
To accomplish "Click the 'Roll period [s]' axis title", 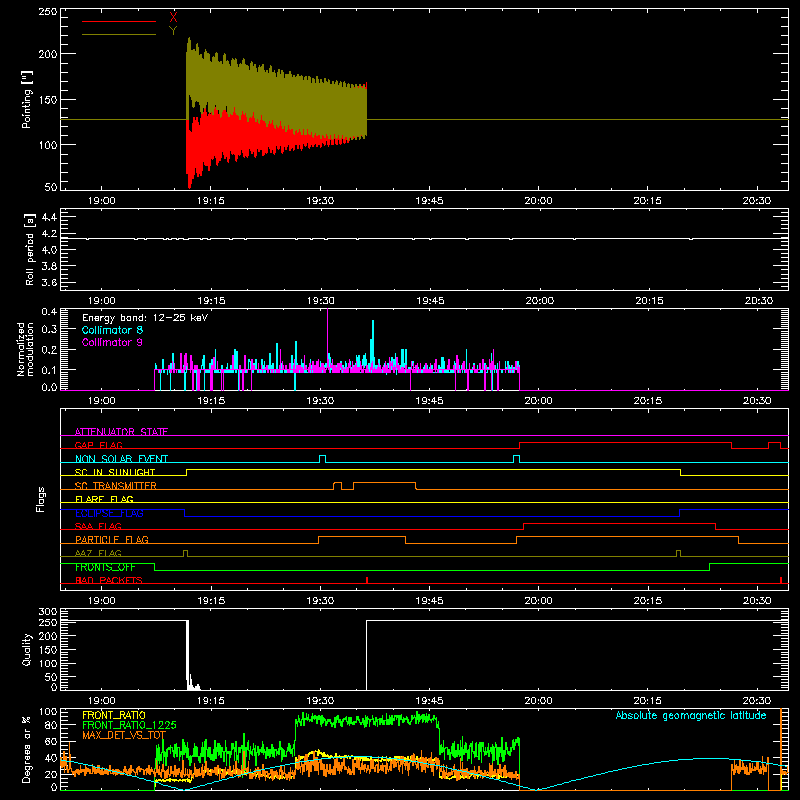I will tap(30, 249).
